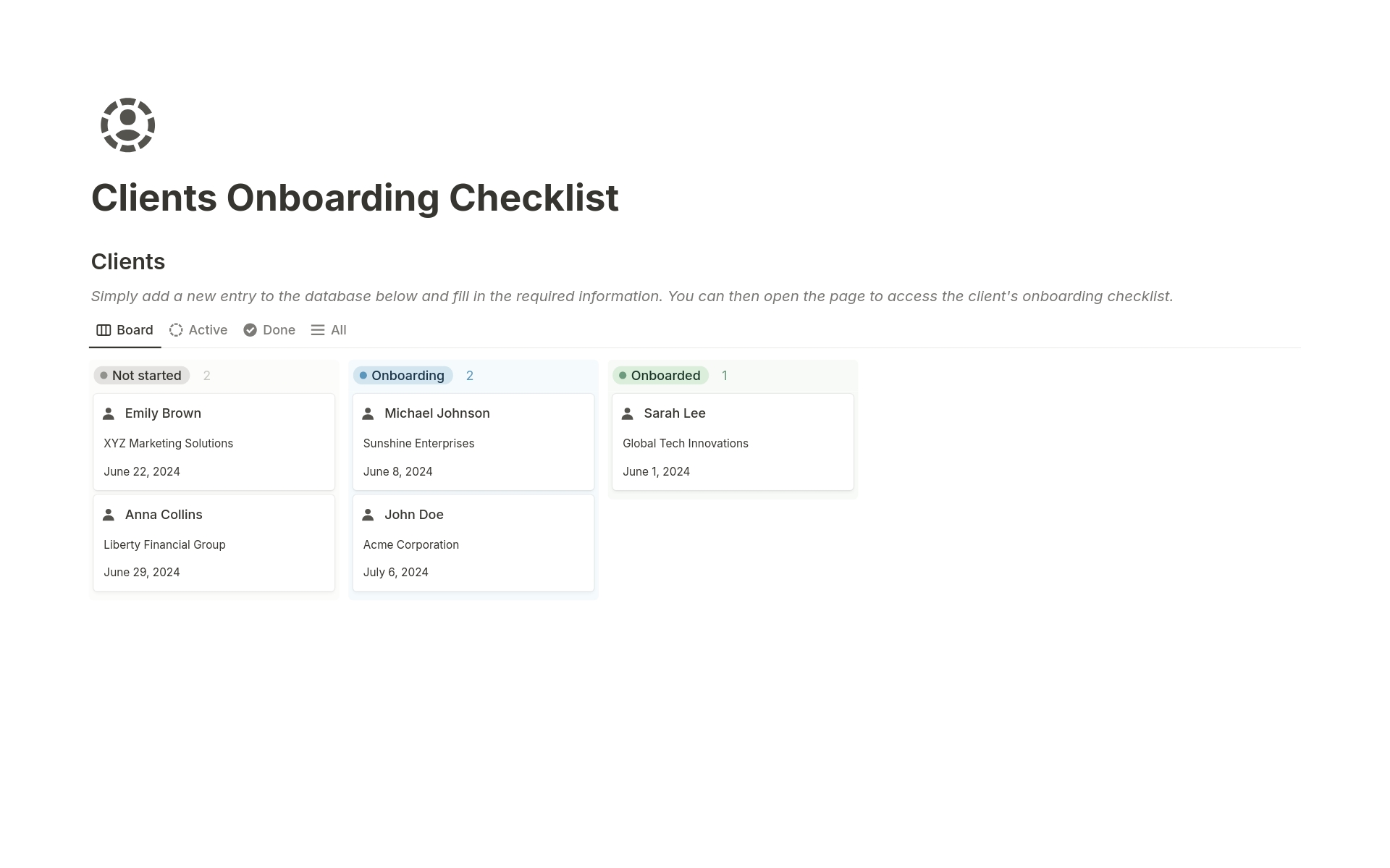Switch to the Done view tab
Viewport: 1390px width, 868px height.
(x=269, y=330)
